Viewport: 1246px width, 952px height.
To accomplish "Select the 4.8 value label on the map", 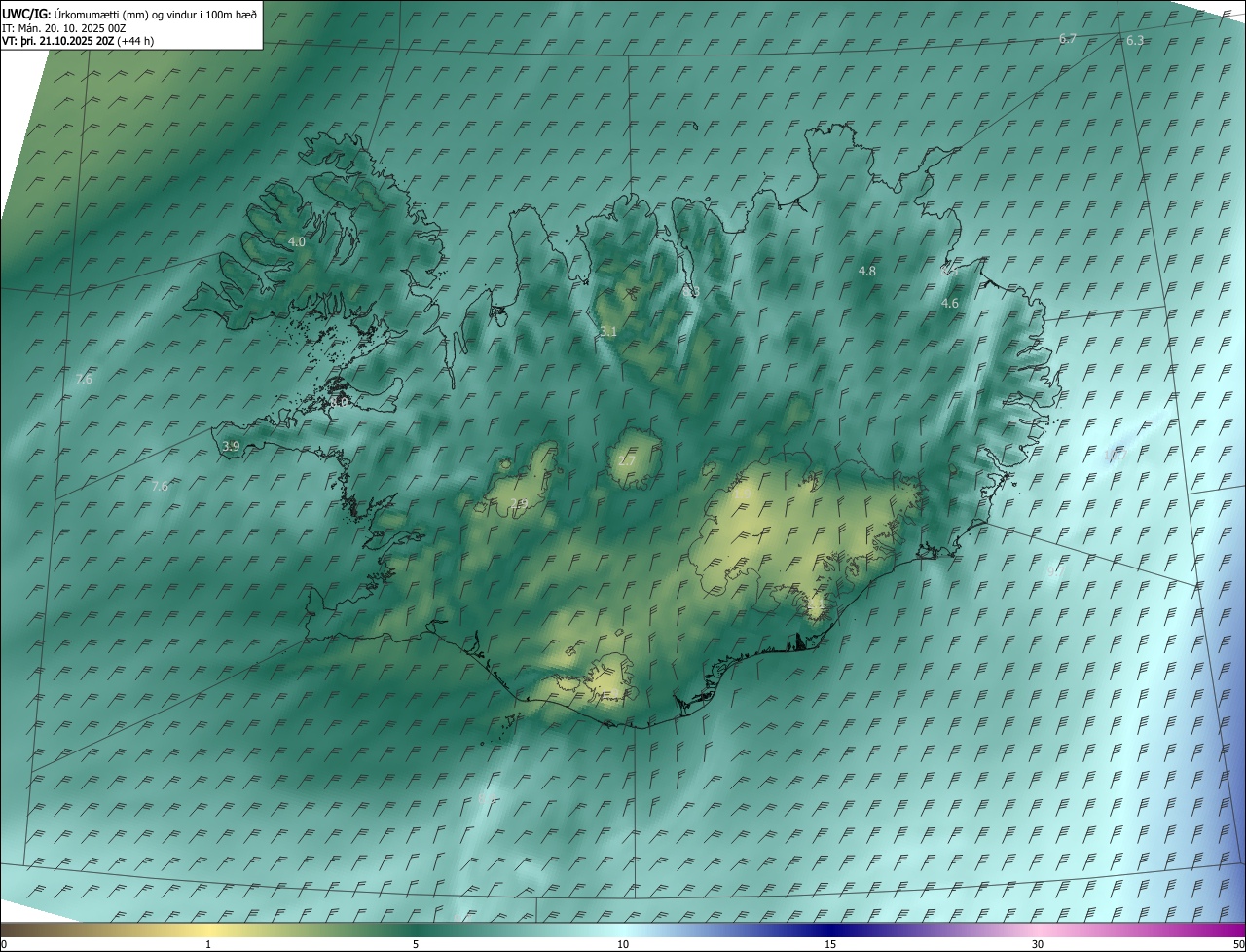I will 866,272.
